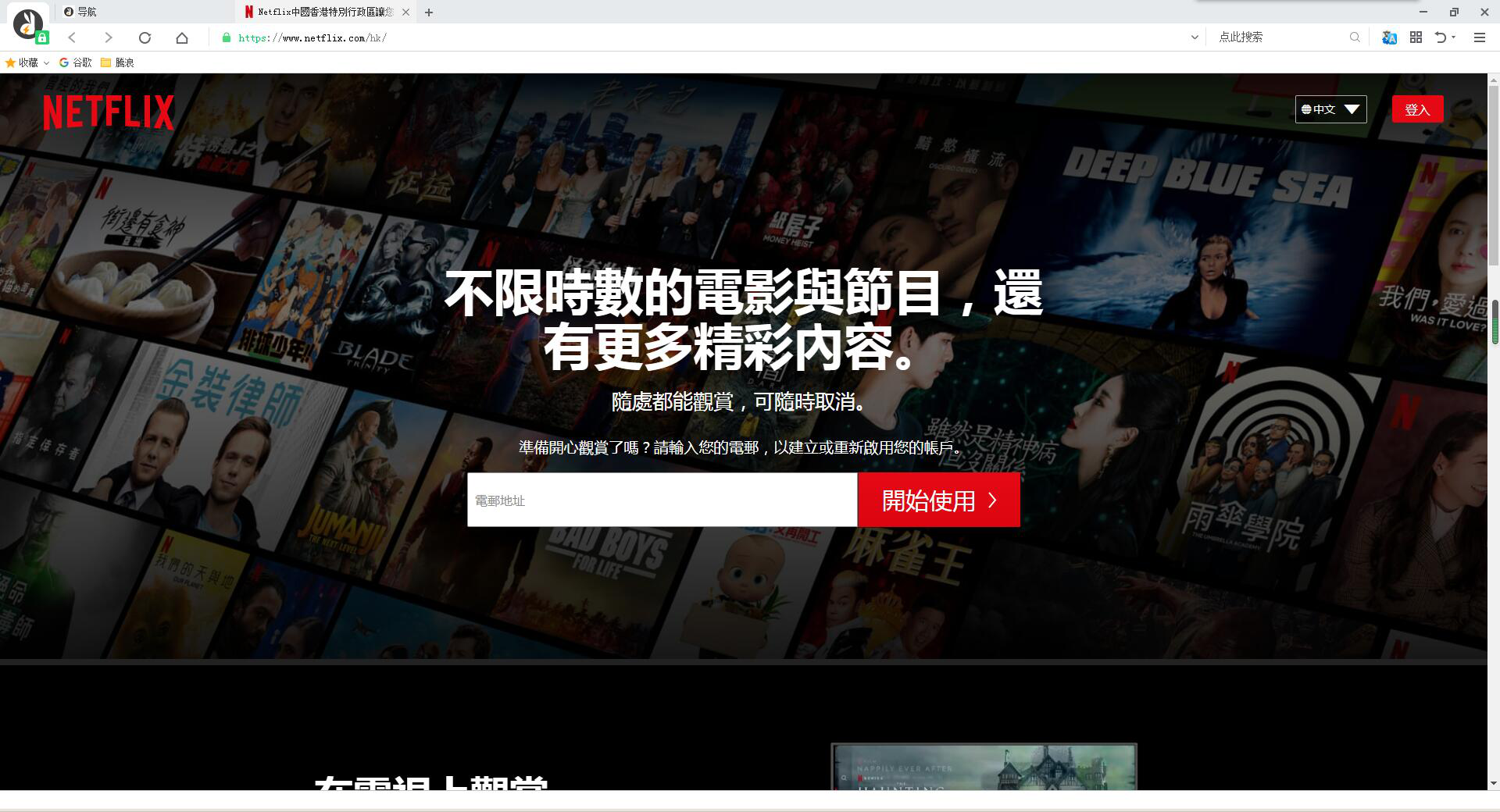Expand the address bar history dropdown arrow
The width and height of the screenshot is (1500, 812).
point(1194,37)
